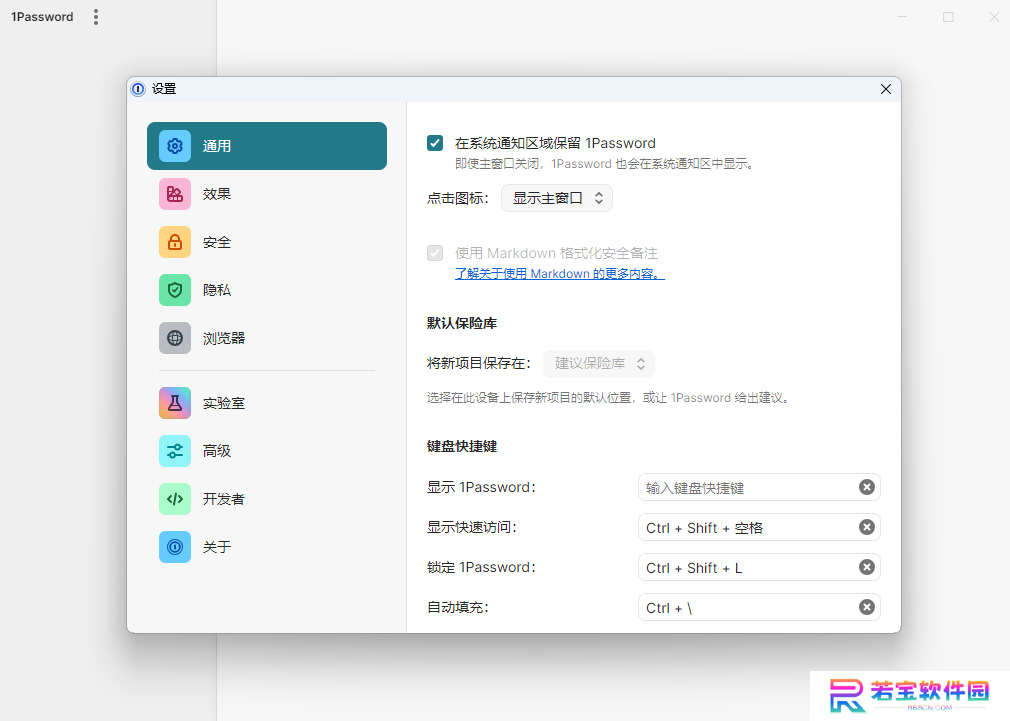This screenshot has height=721, width=1010.
Task: Open the 高级 settings tab
Action: point(267,451)
